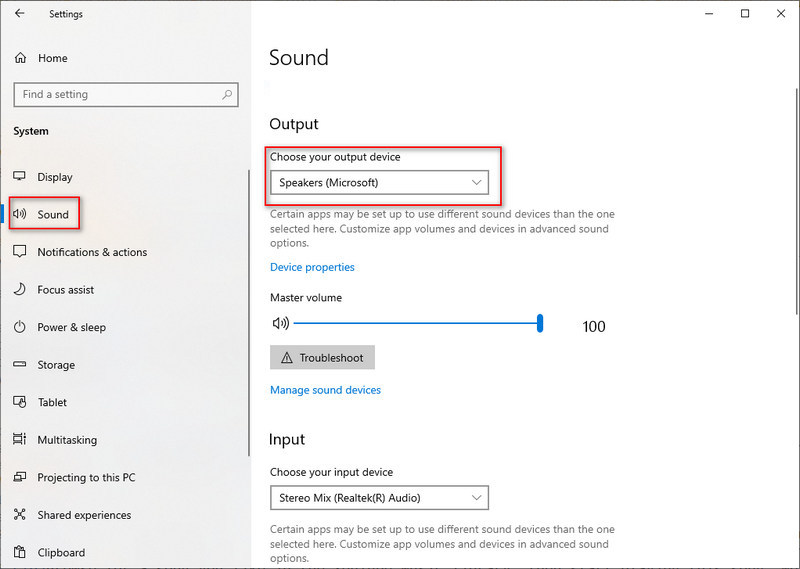Viewport: 800px width, 569px height.
Task: Minimize the Settings window
Action: [709, 13]
